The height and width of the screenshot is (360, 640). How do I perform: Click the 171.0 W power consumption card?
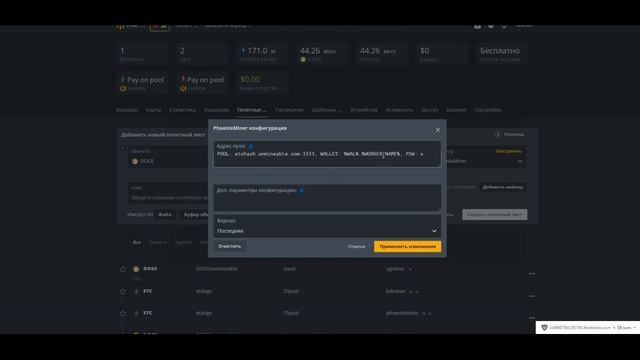(262, 54)
